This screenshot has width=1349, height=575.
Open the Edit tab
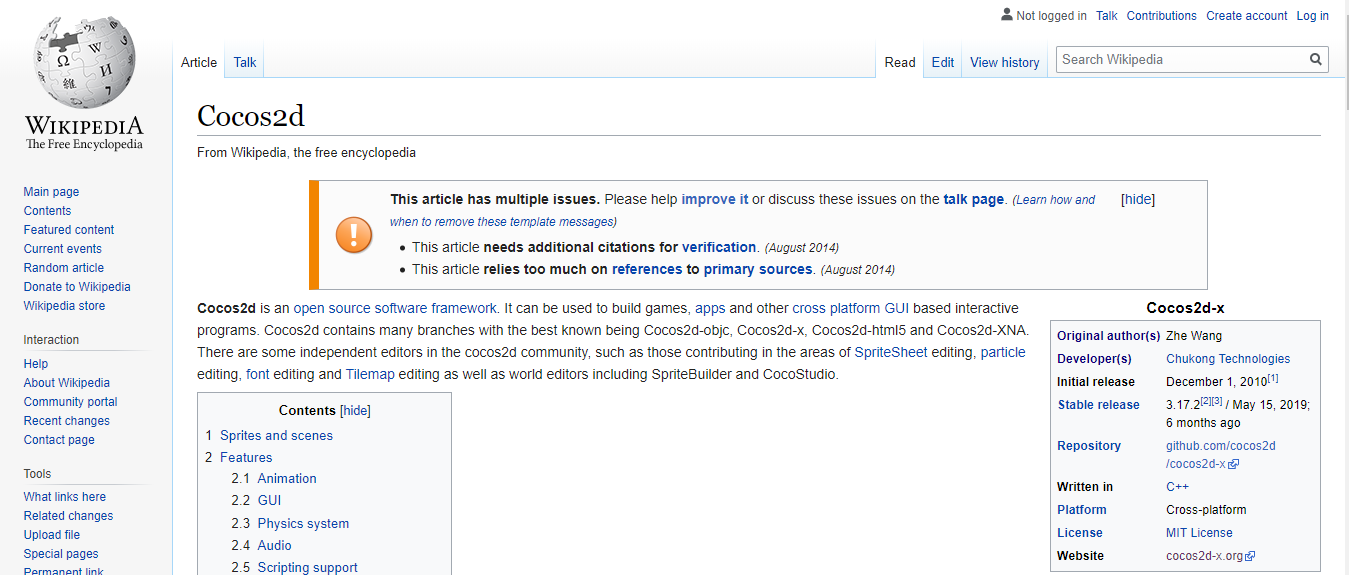tap(943, 62)
